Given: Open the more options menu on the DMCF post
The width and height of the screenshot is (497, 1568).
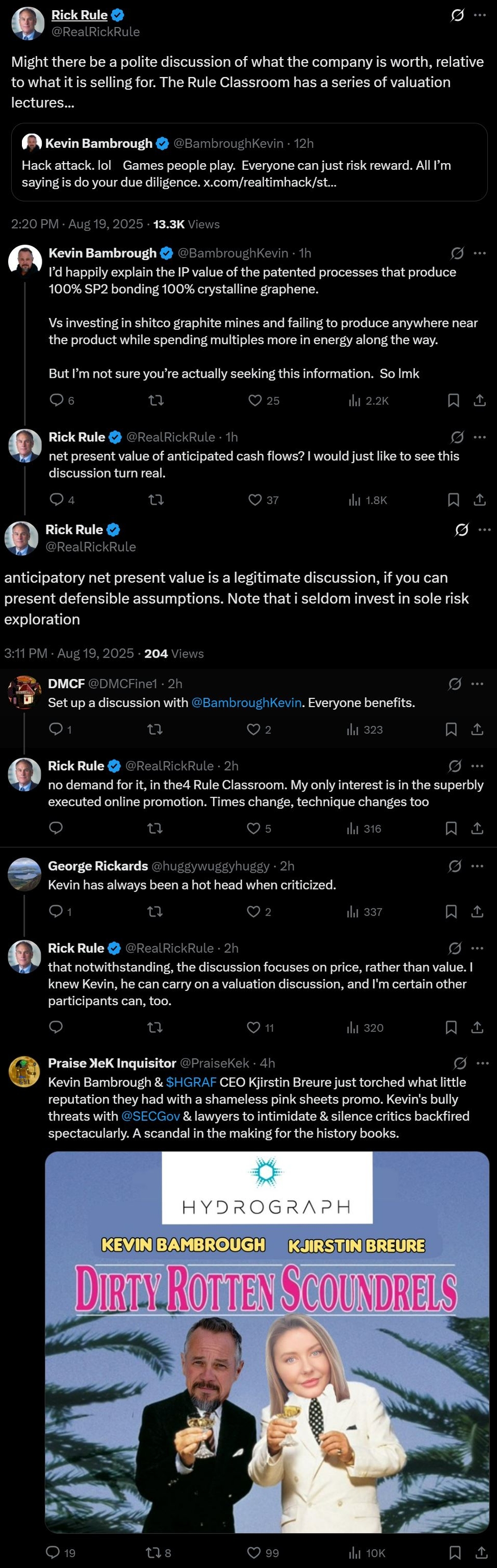Looking at the screenshot, I should [x=478, y=684].
